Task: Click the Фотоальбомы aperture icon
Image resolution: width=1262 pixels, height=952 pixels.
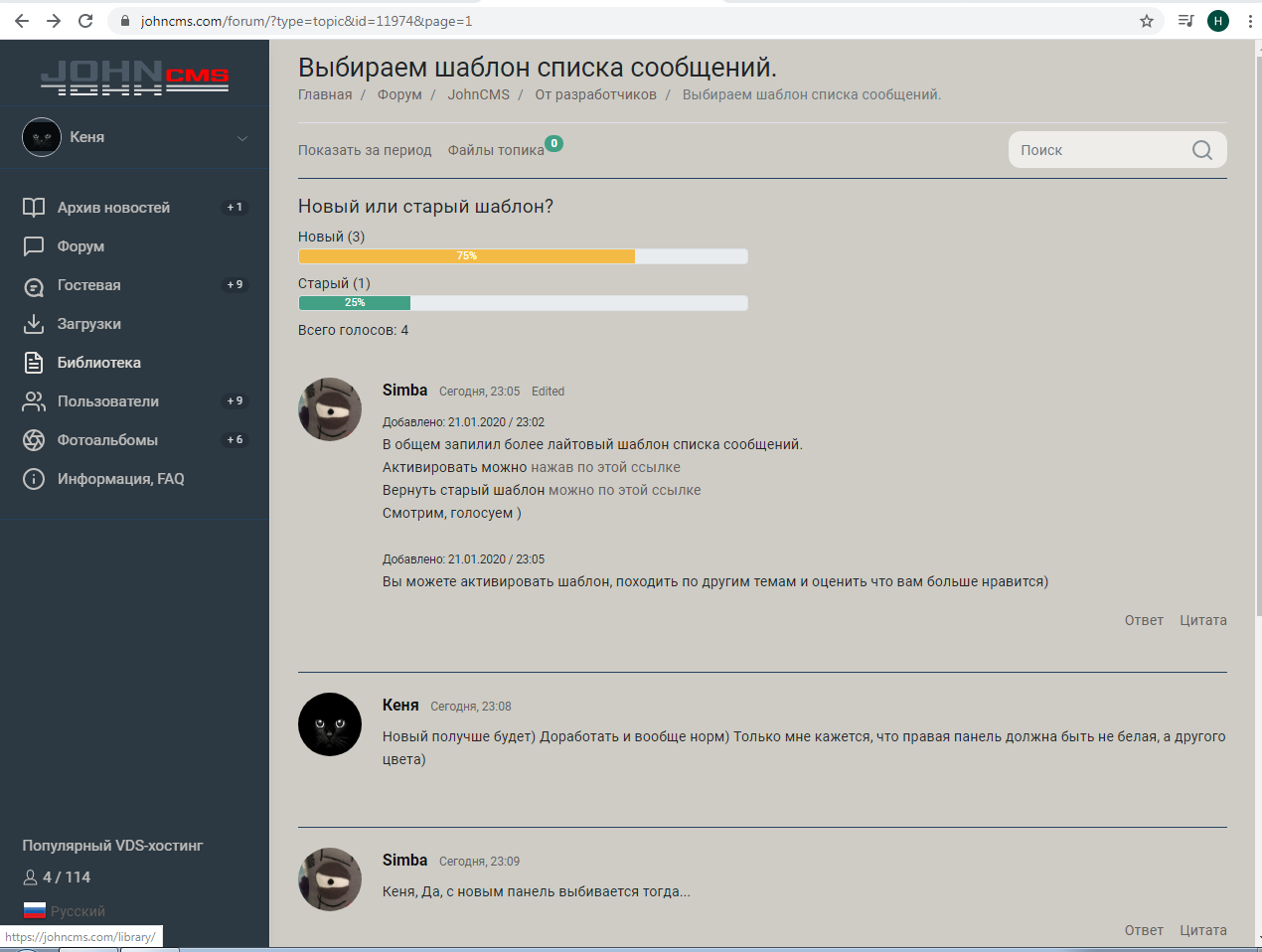Action: tap(34, 440)
